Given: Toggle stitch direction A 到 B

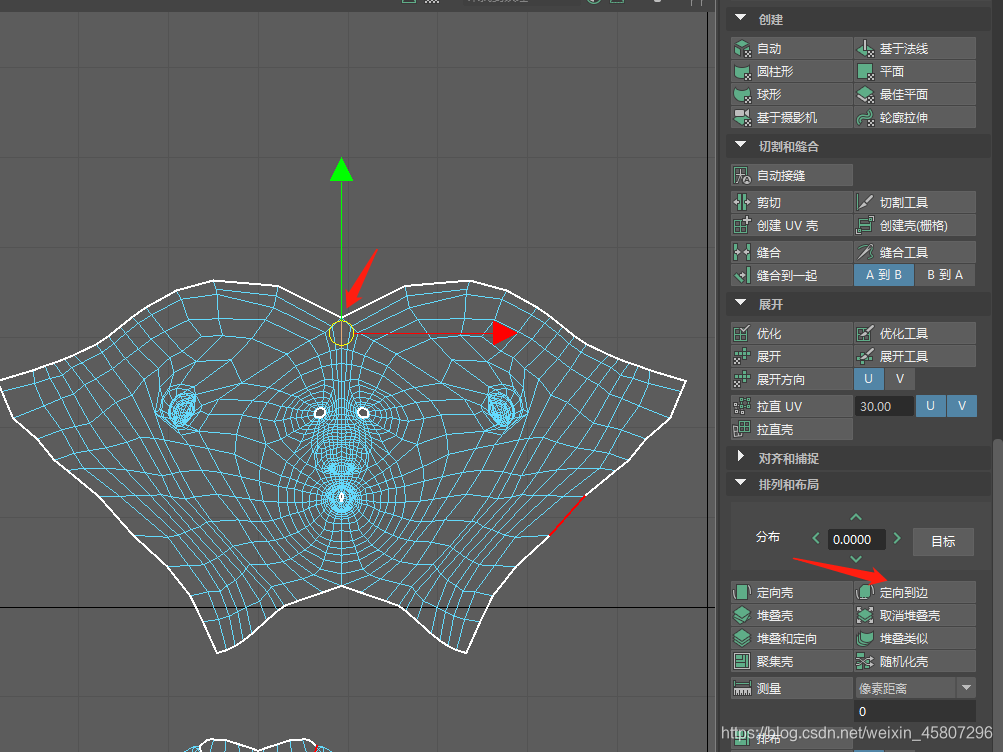Looking at the screenshot, I should (x=883, y=275).
